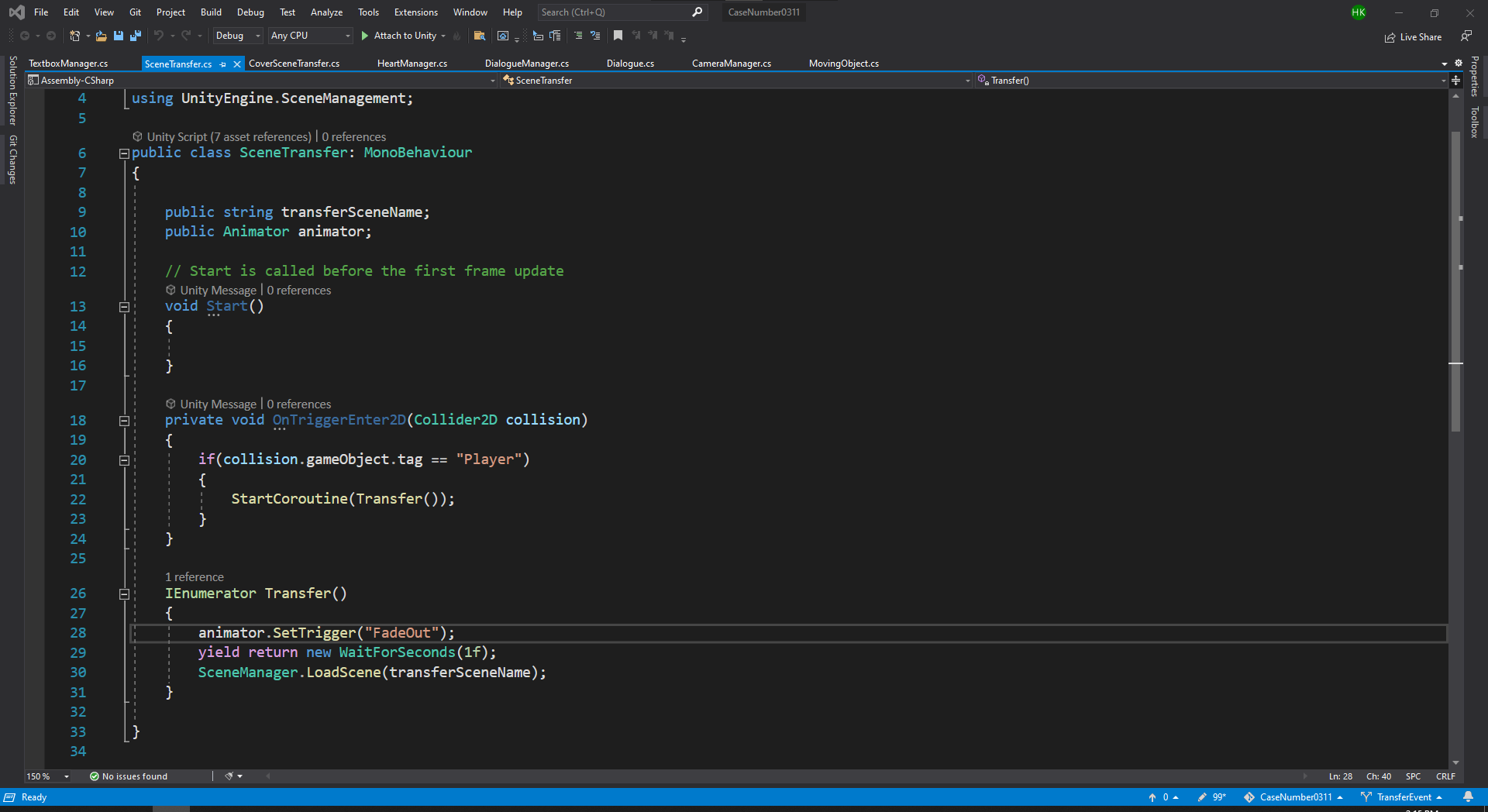Image resolution: width=1488 pixels, height=812 pixels.
Task: Toggle bookmark on the current line
Action: tap(618, 36)
